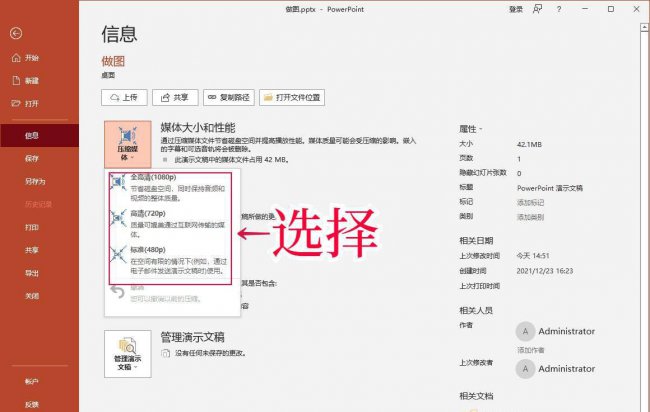Click the home icon beside 开始
The height and width of the screenshot is (412, 650).
[16, 58]
